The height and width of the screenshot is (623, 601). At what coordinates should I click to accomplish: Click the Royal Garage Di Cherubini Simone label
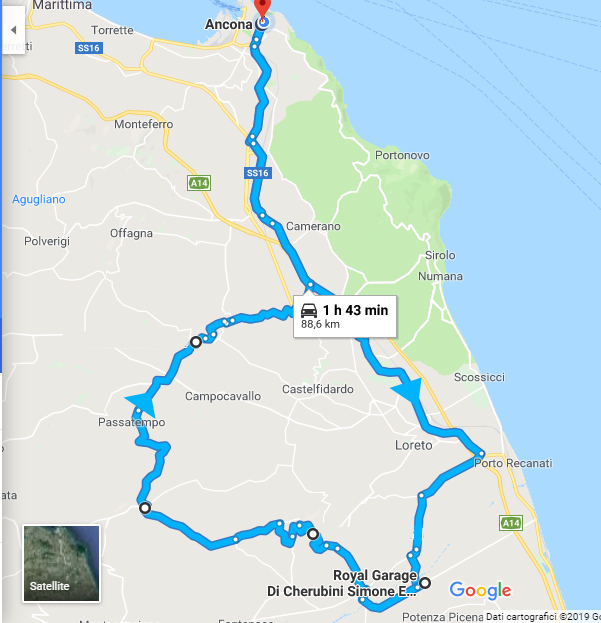pos(342,583)
